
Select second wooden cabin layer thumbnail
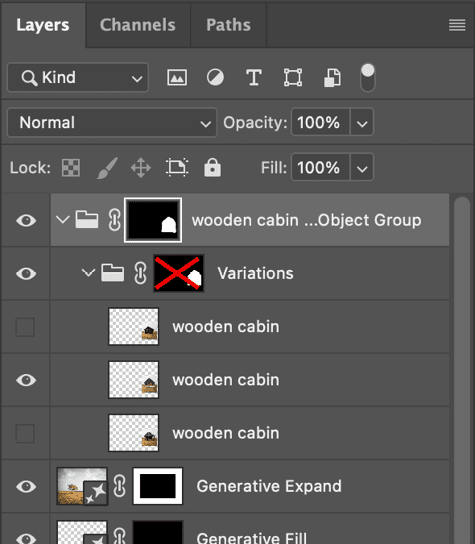[x=134, y=380]
